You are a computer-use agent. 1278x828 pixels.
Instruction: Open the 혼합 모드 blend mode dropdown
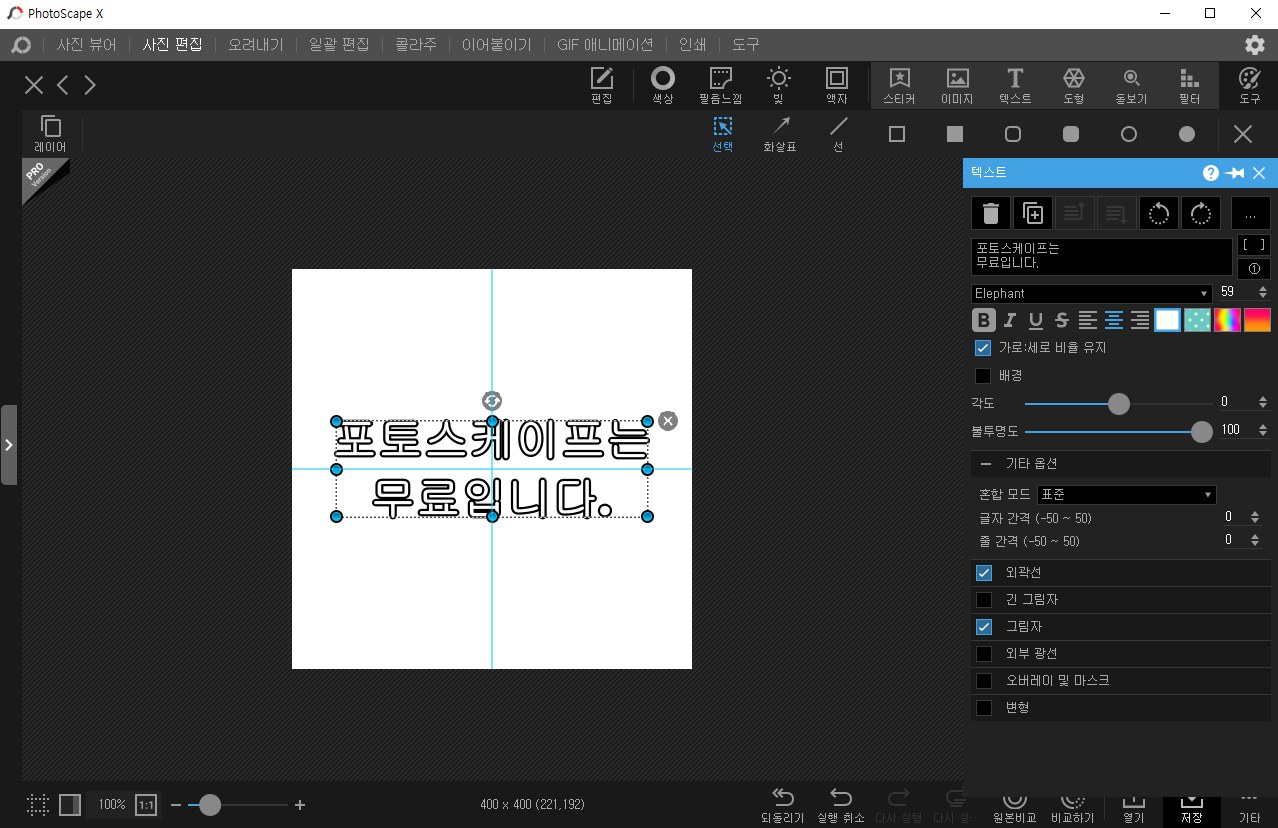click(1127, 495)
